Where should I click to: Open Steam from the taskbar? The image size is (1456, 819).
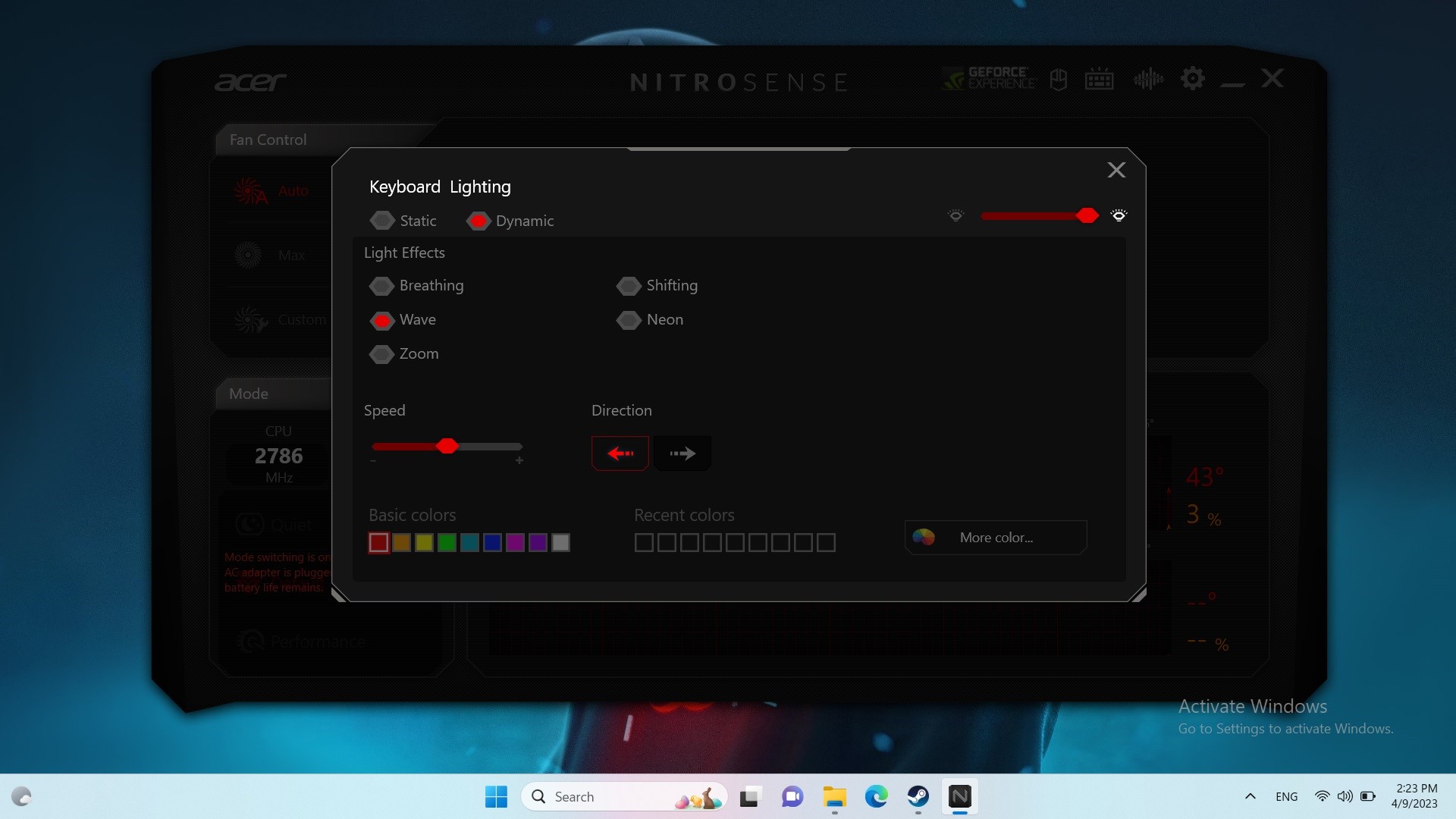tap(918, 797)
